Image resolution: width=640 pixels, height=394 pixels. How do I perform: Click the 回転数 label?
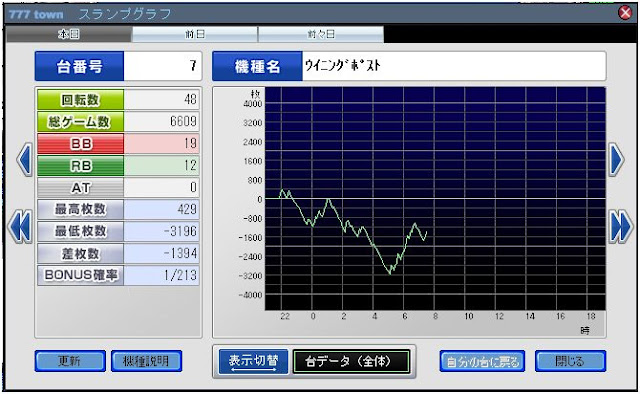pos(80,100)
